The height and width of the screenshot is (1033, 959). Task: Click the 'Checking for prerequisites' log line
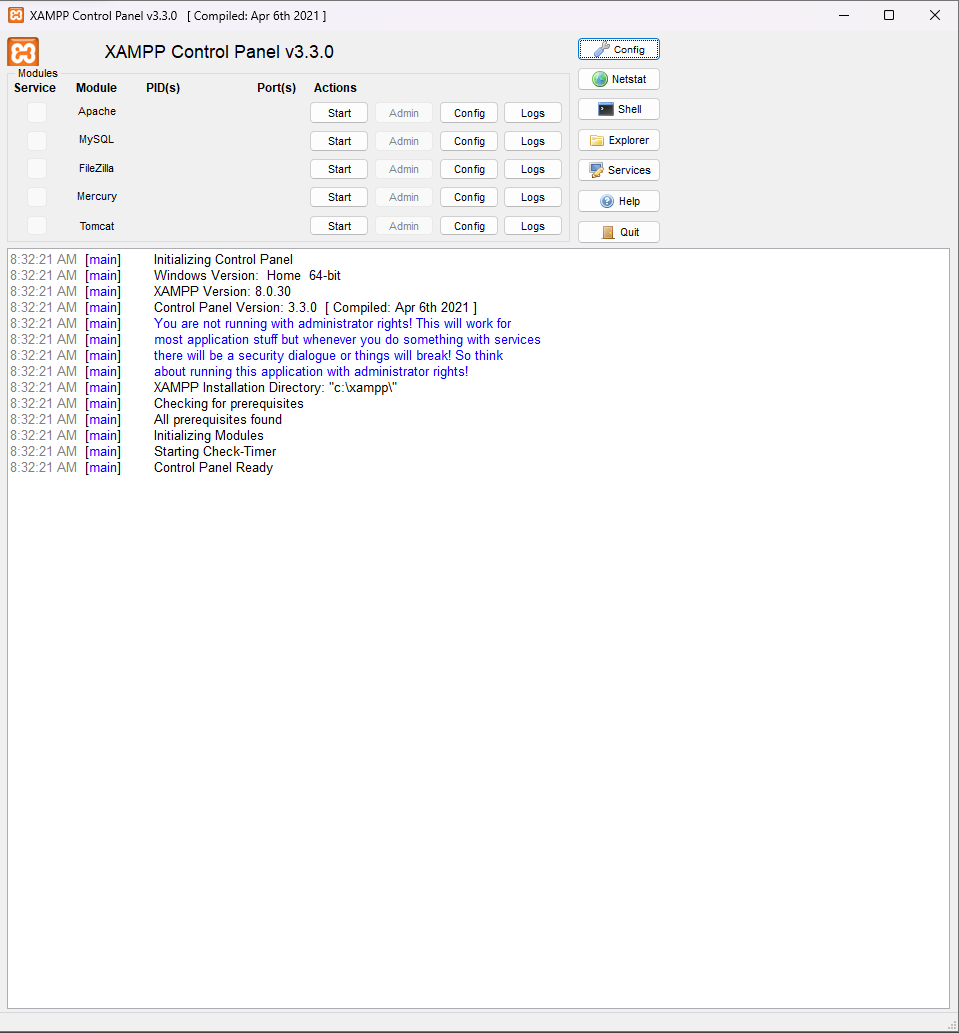click(x=229, y=403)
